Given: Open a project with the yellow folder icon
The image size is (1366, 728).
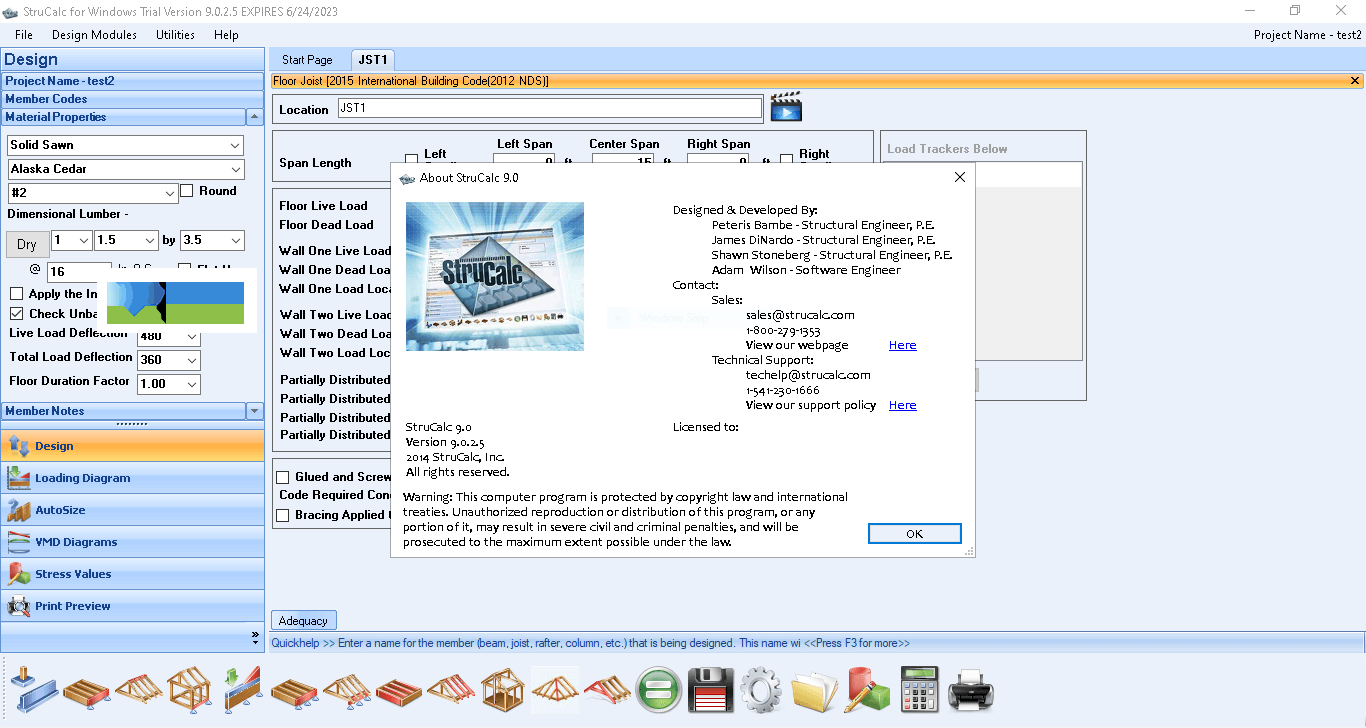Looking at the screenshot, I should (x=814, y=689).
